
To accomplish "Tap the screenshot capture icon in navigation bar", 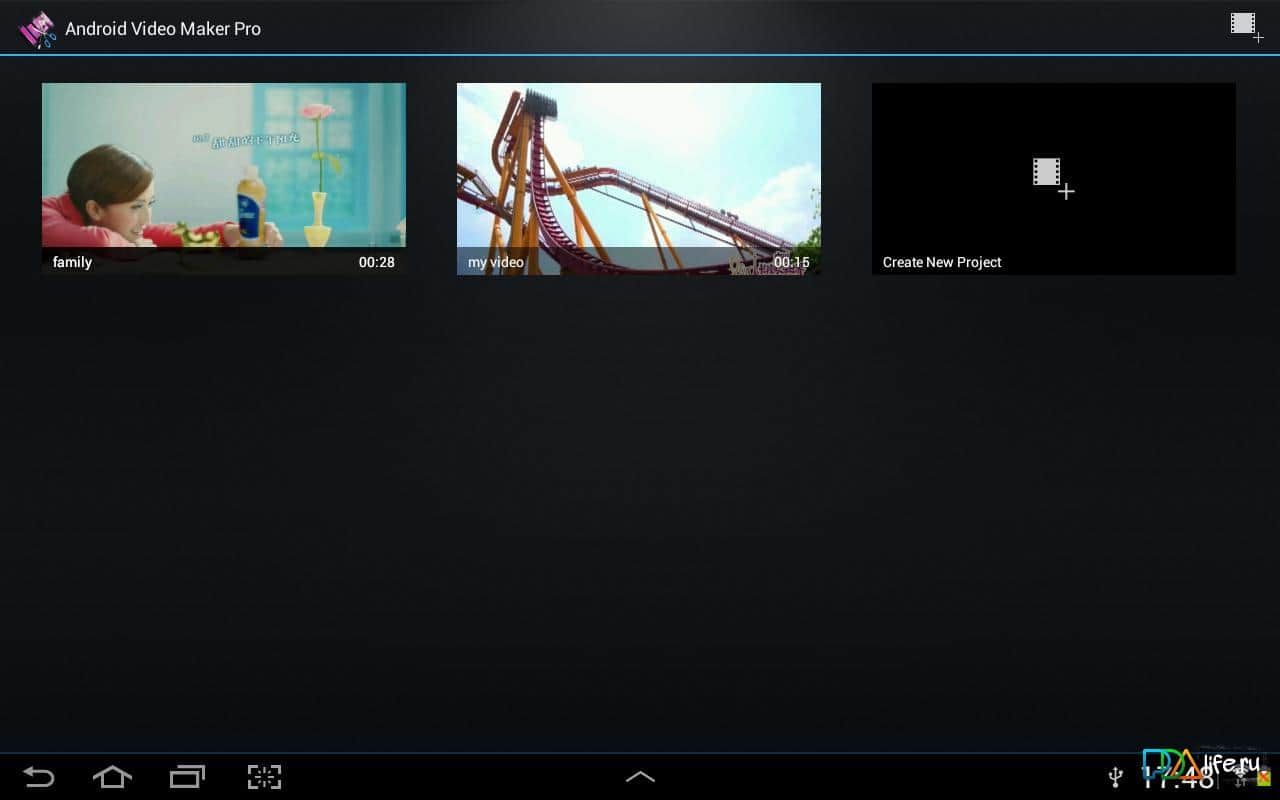I will coord(264,776).
